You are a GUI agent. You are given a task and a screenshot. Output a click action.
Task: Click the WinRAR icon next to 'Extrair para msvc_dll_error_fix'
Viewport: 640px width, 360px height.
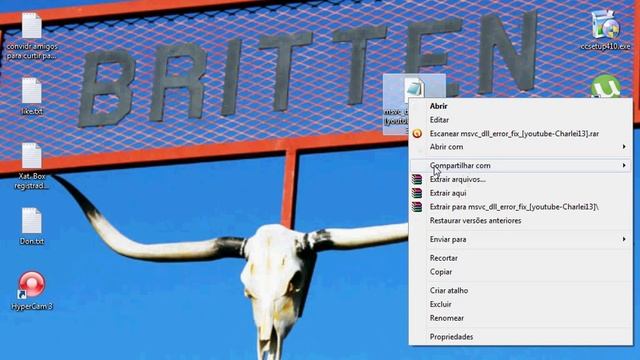(417, 207)
